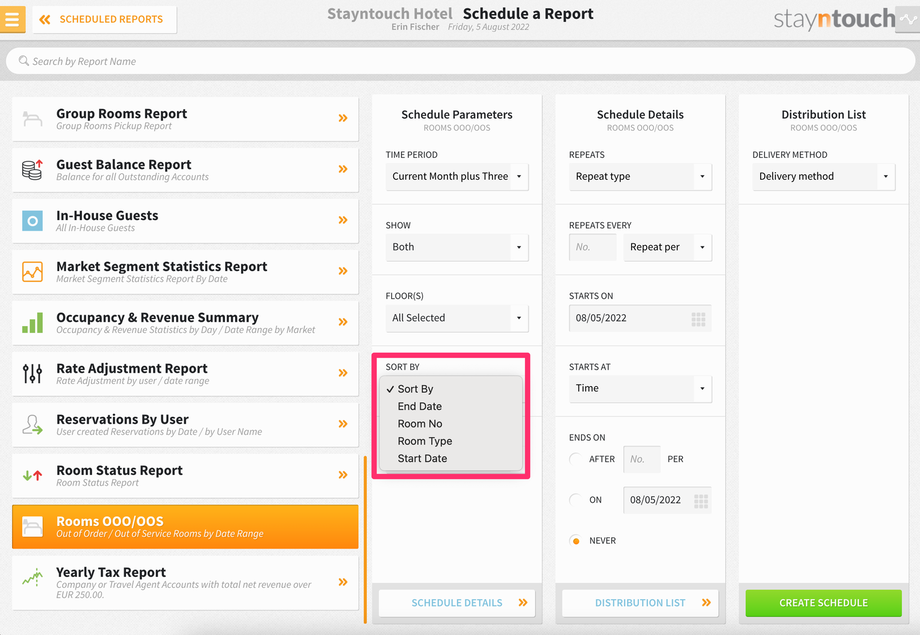Click the Guest Balance Report coins icon
This screenshot has width=920, height=635.
(x=32, y=170)
